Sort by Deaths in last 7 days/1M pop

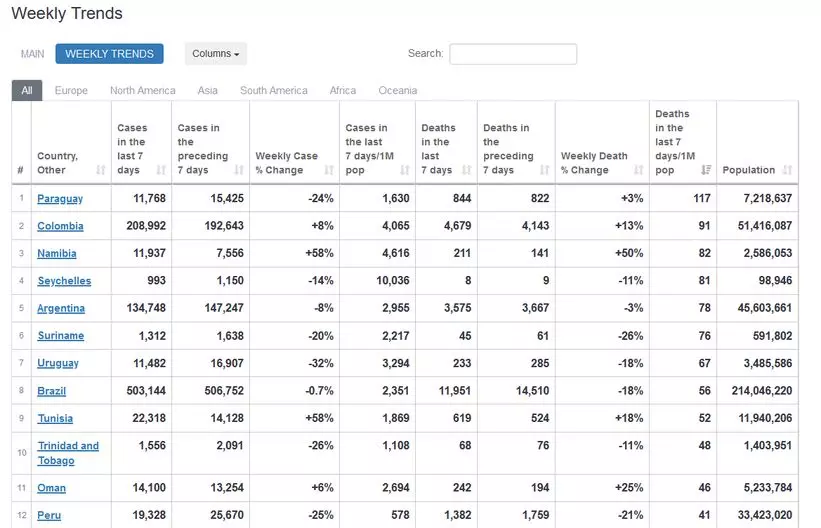click(706, 170)
